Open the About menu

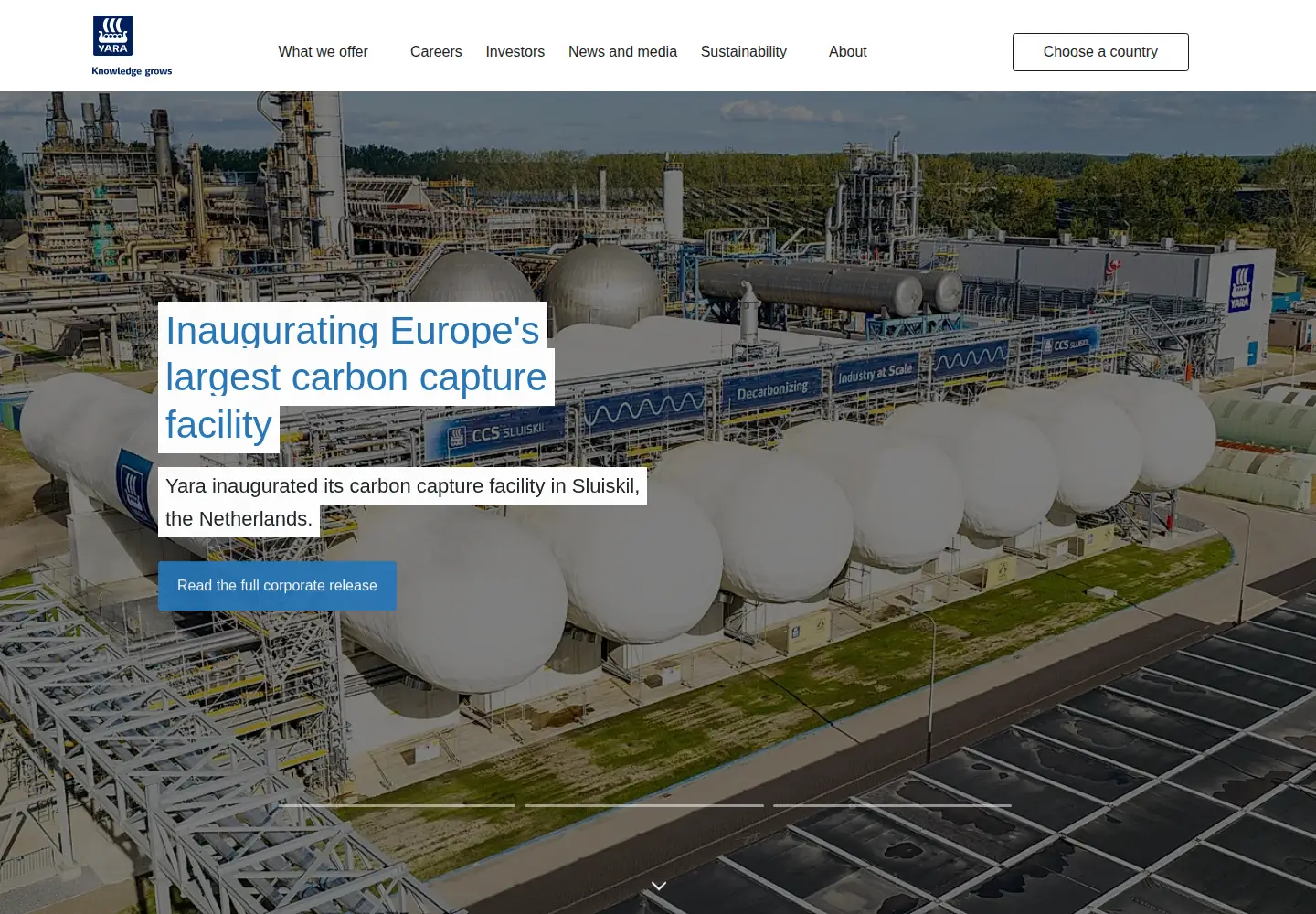pos(848,52)
